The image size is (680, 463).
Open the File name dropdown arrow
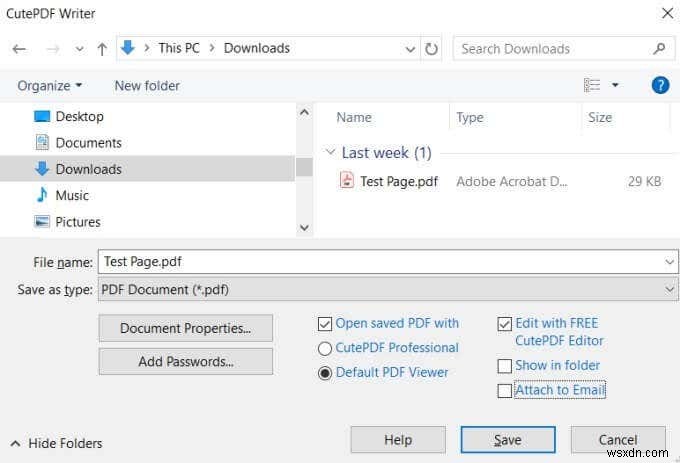click(x=670, y=262)
